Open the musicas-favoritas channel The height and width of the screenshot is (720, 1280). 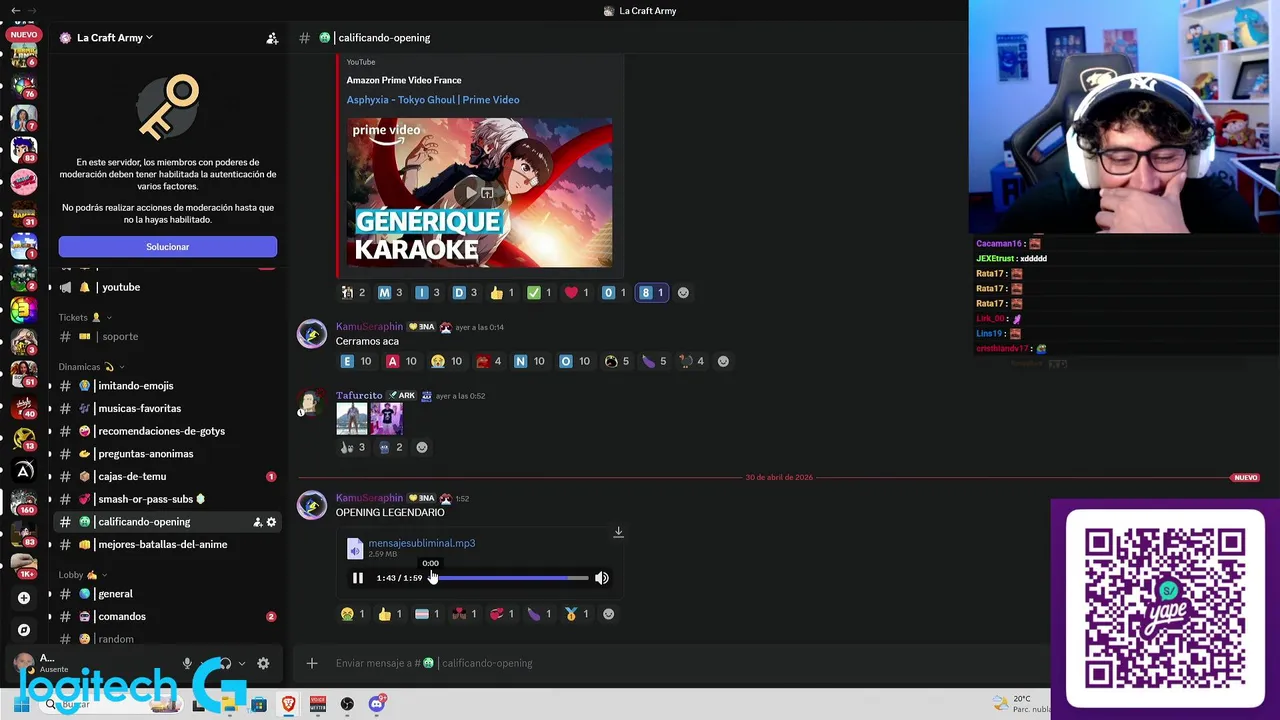coord(139,409)
